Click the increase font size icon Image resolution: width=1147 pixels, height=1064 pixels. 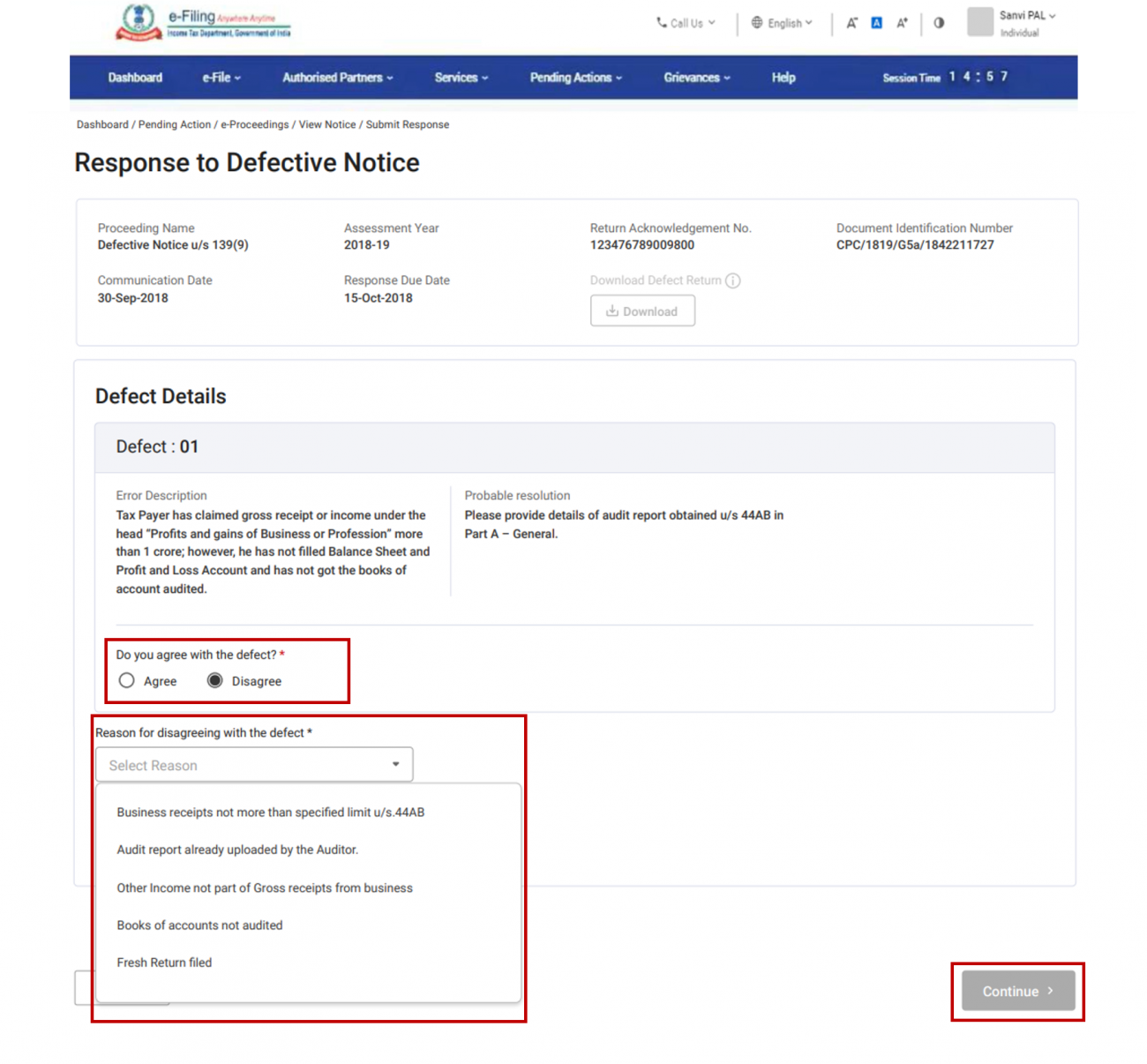click(902, 23)
